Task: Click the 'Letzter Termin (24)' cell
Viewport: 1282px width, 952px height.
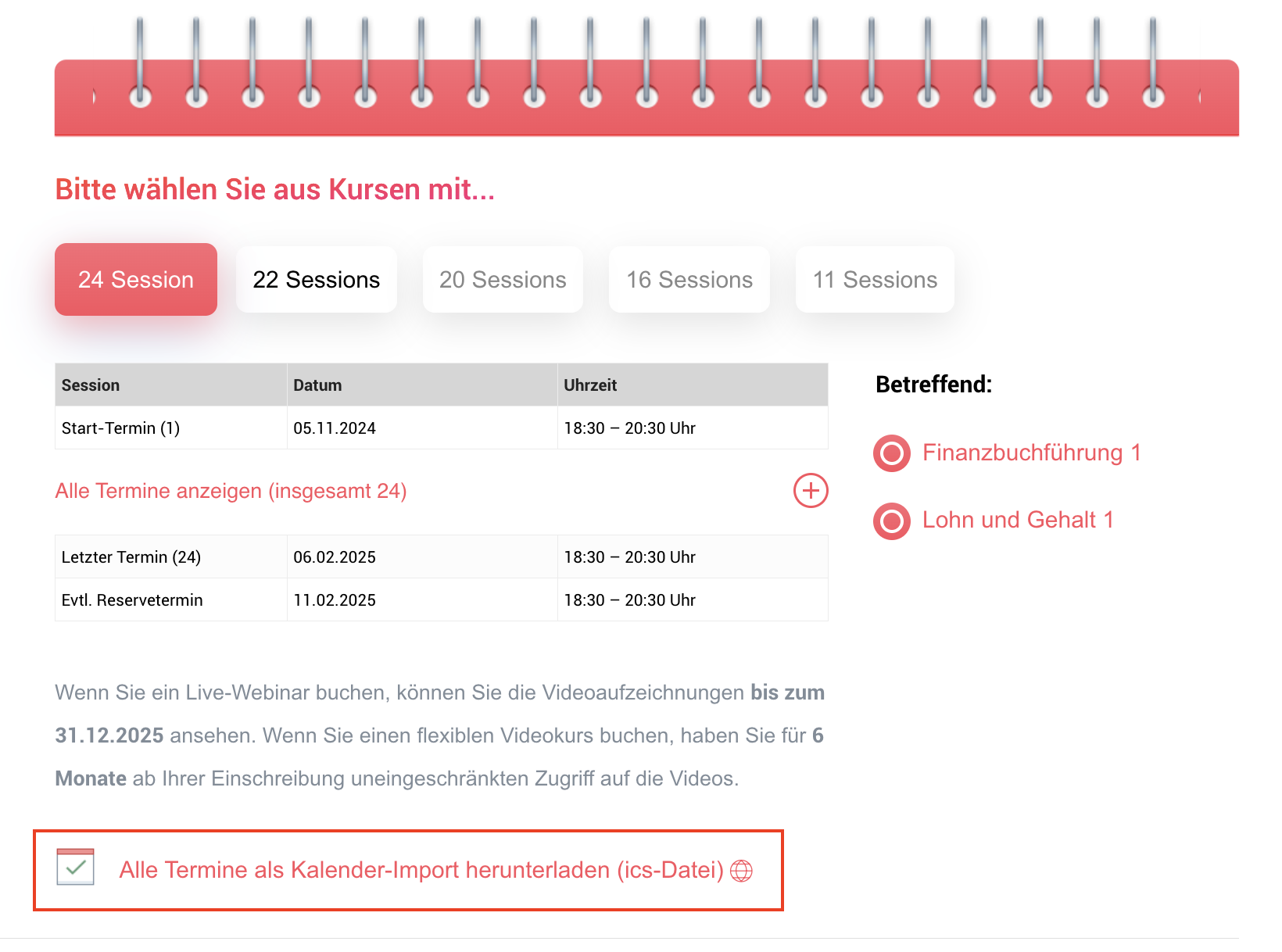Action: [x=171, y=557]
